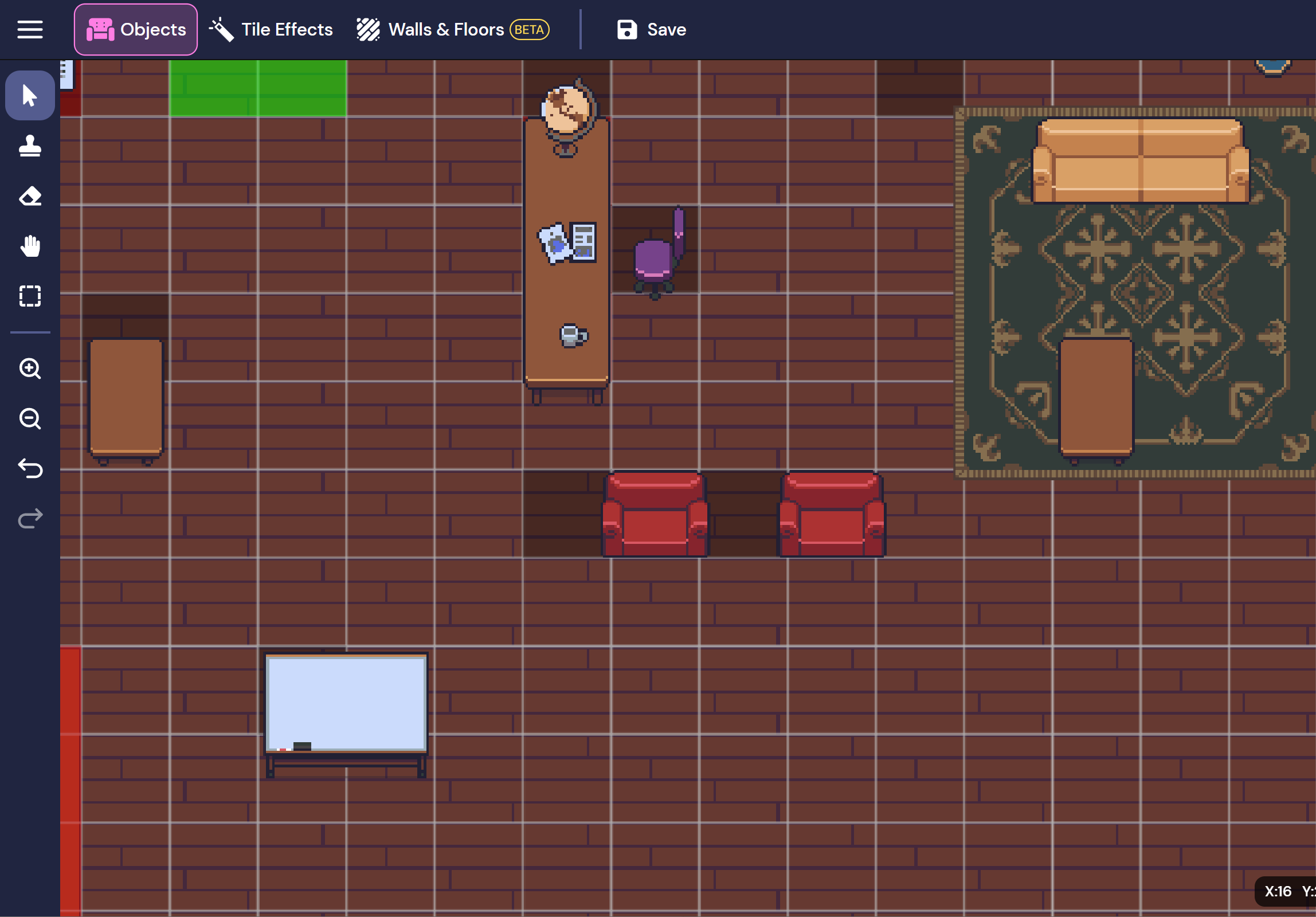The width and height of the screenshot is (1316, 917).
Task: Switch to the Tile Effects tab
Action: pos(271,29)
